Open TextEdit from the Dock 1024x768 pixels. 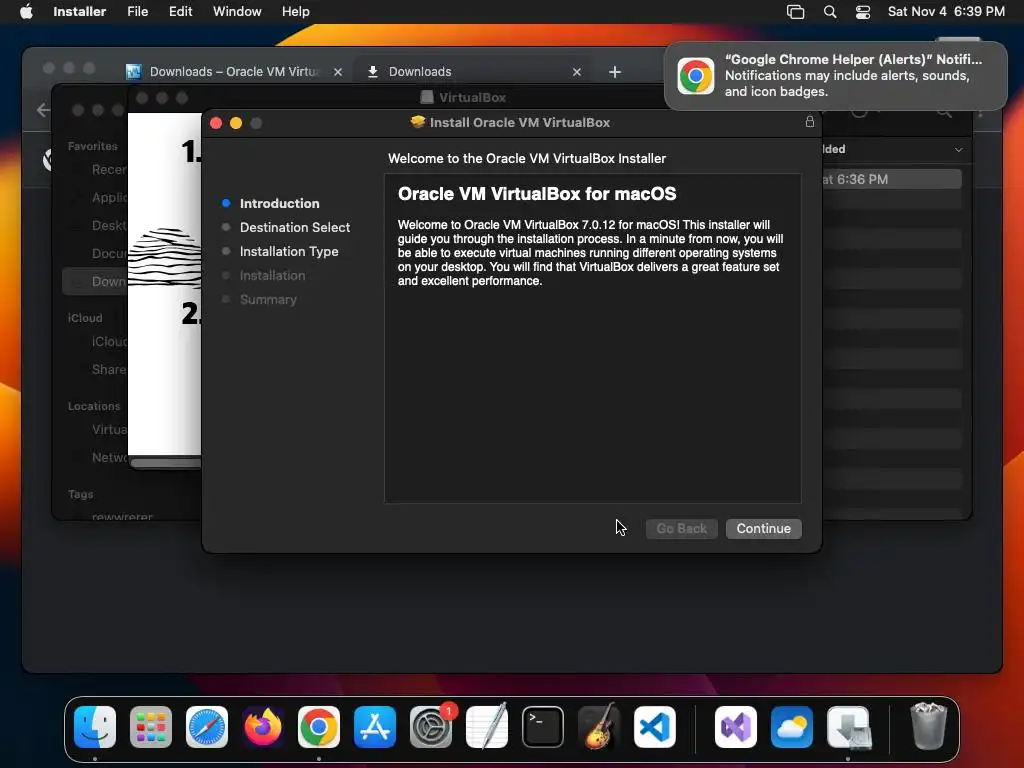487,727
